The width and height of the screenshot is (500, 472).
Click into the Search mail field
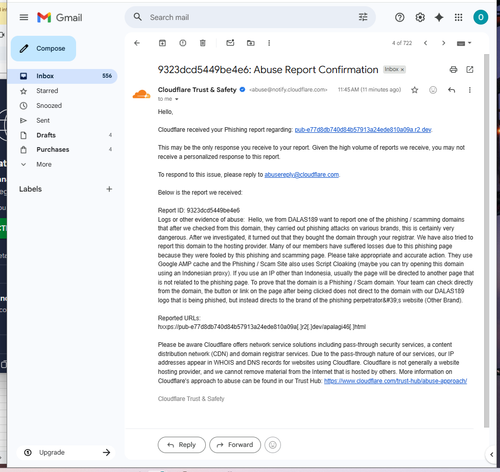(x=250, y=17)
